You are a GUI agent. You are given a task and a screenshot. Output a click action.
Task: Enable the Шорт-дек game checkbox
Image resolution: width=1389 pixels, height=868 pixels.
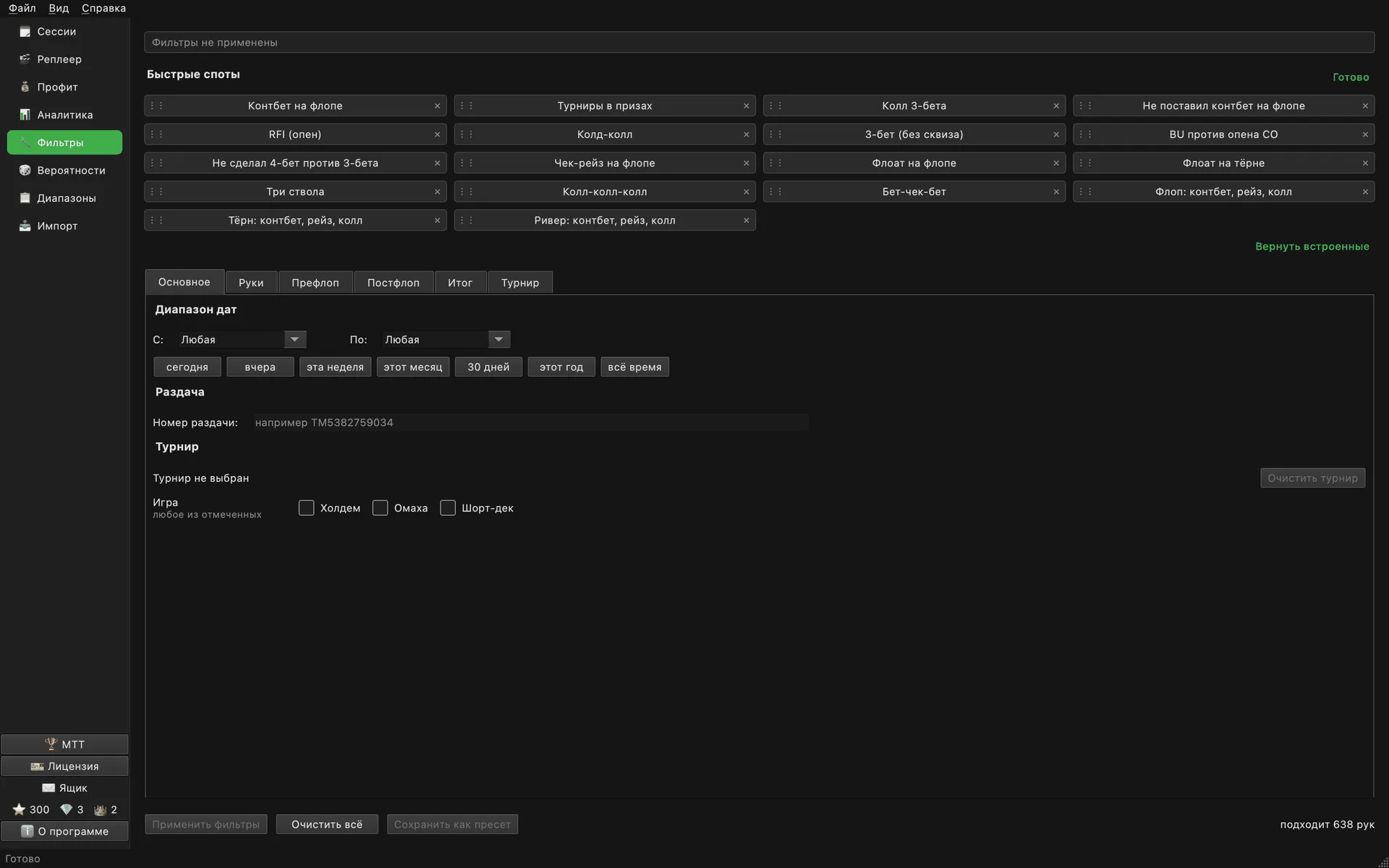click(448, 508)
